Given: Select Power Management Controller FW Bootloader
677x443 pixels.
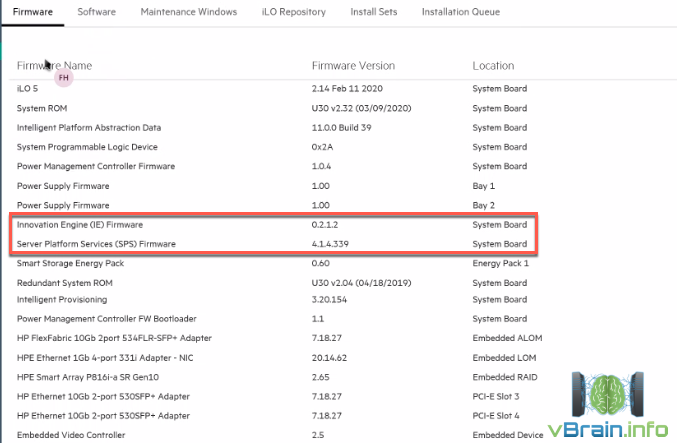Looking at the screenshot, I should click(x=107, y=319).
